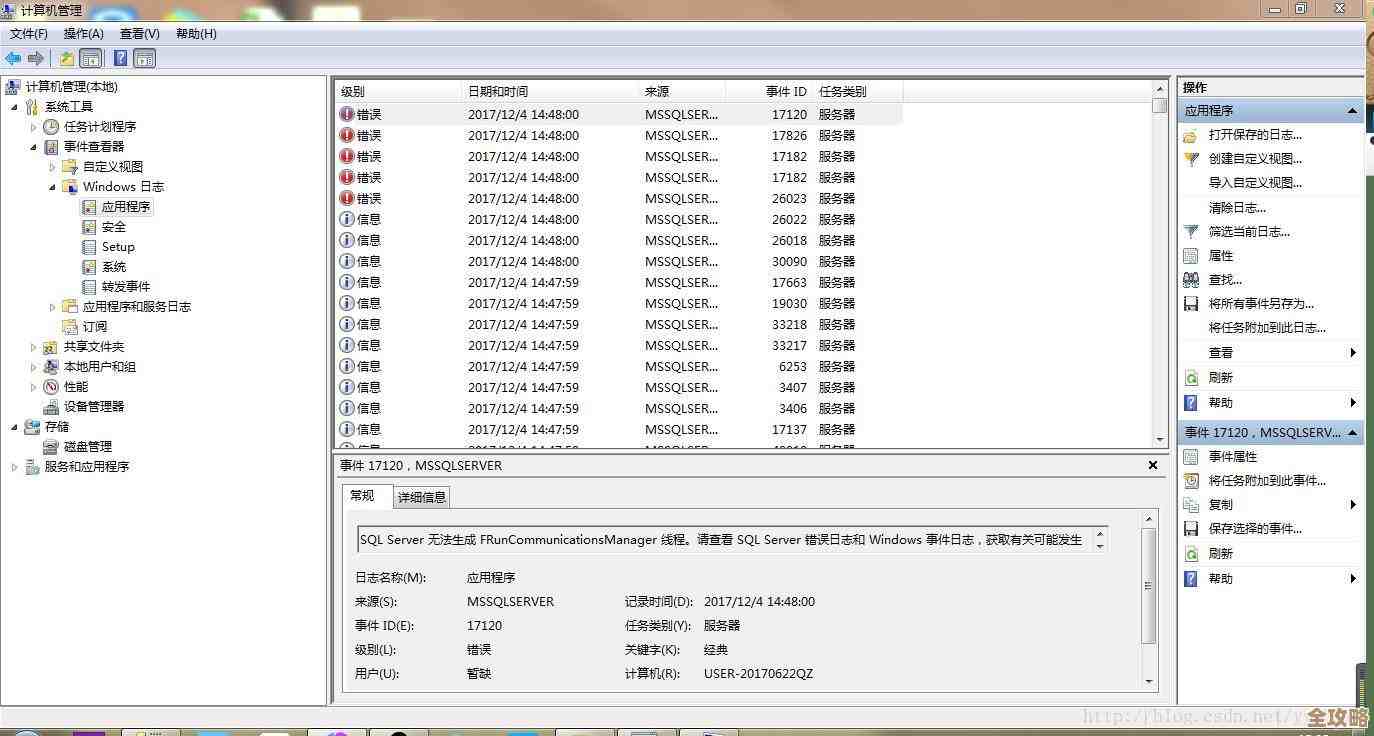Select the 筛选当前日志 funnel icon
The image size is (1374, 736).
coord(1190,231)
